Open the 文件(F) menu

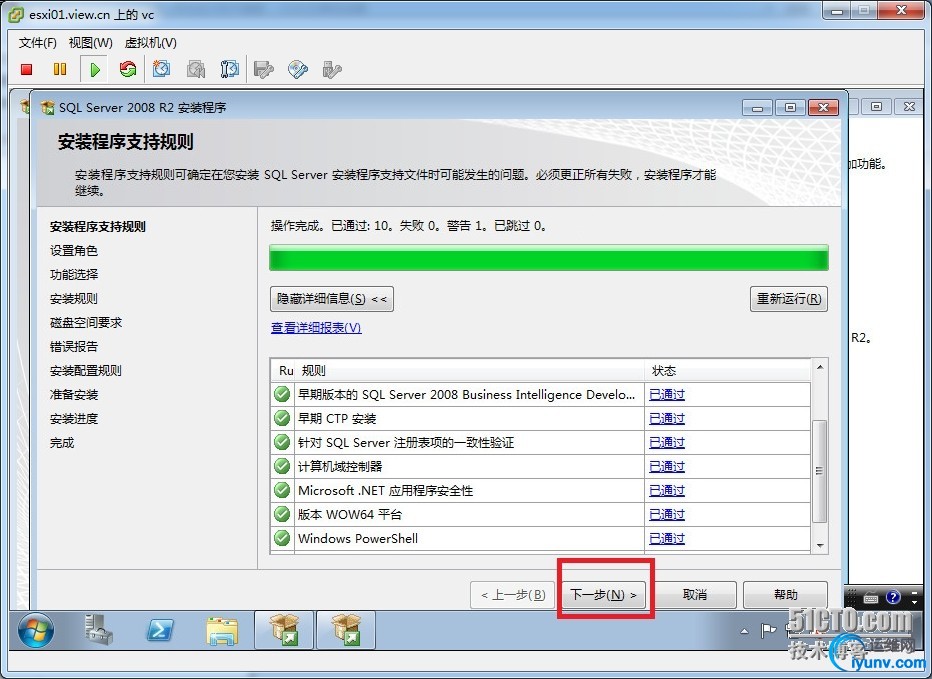click(37, 43)
